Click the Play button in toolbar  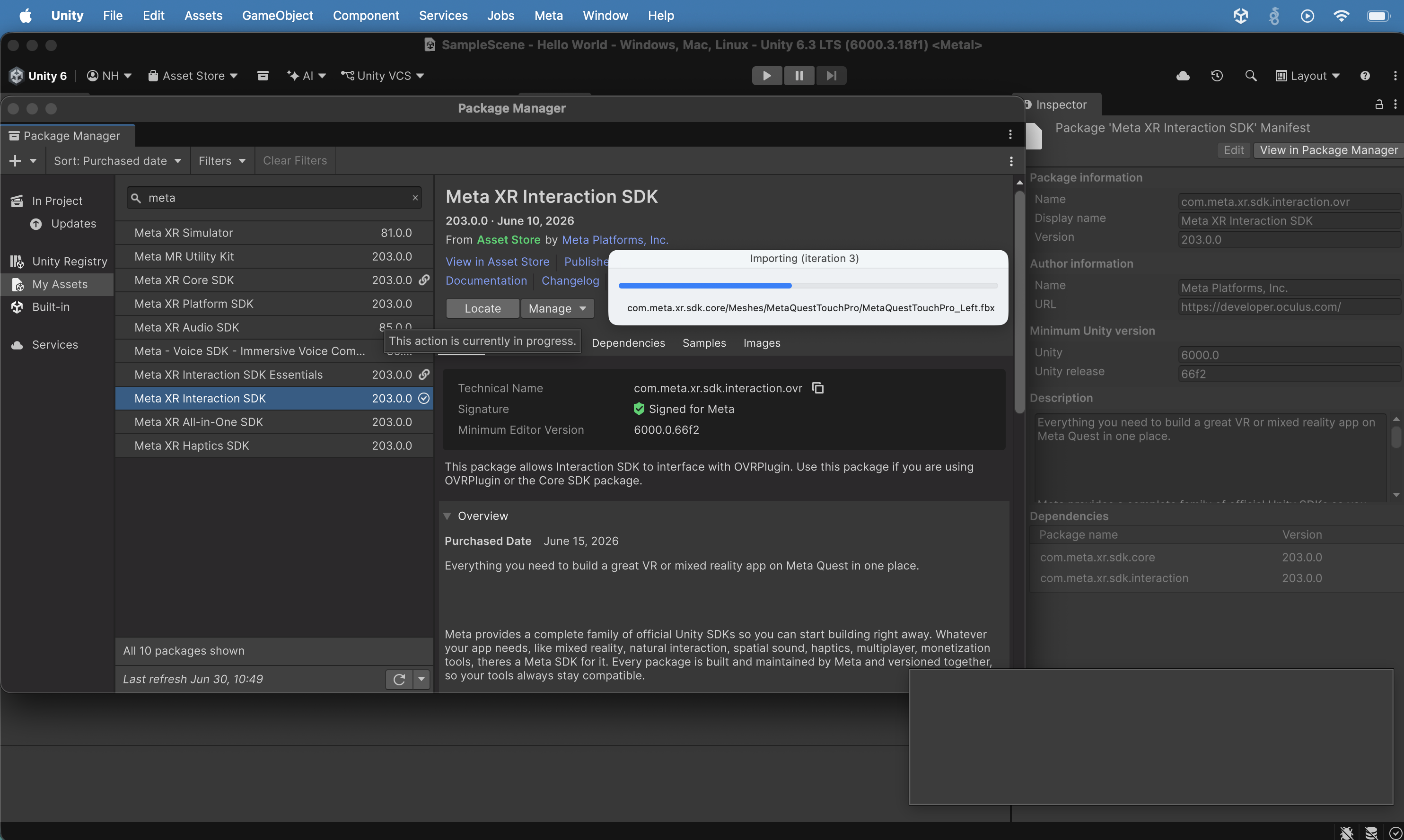pyautogui.click(x=766, y=75)
